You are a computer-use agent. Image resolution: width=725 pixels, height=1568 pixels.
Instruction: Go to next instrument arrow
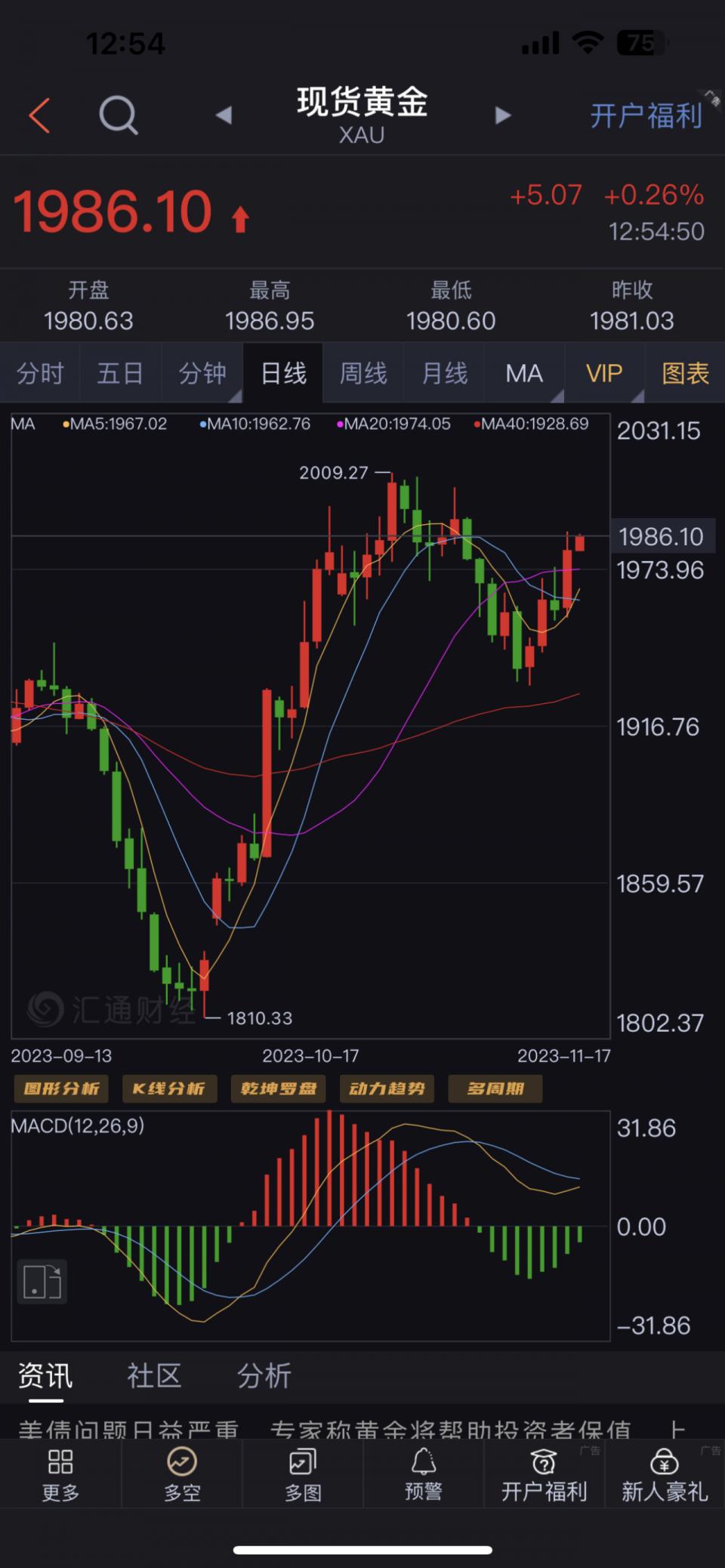click(x=502, y=116)
